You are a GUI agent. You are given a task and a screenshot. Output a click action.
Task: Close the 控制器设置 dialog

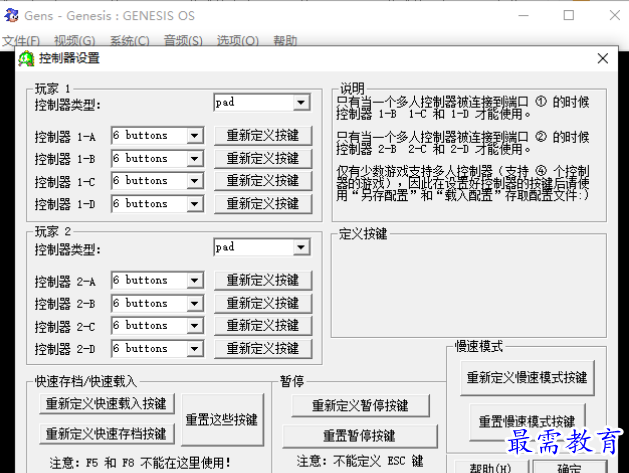tap(603, 59)
